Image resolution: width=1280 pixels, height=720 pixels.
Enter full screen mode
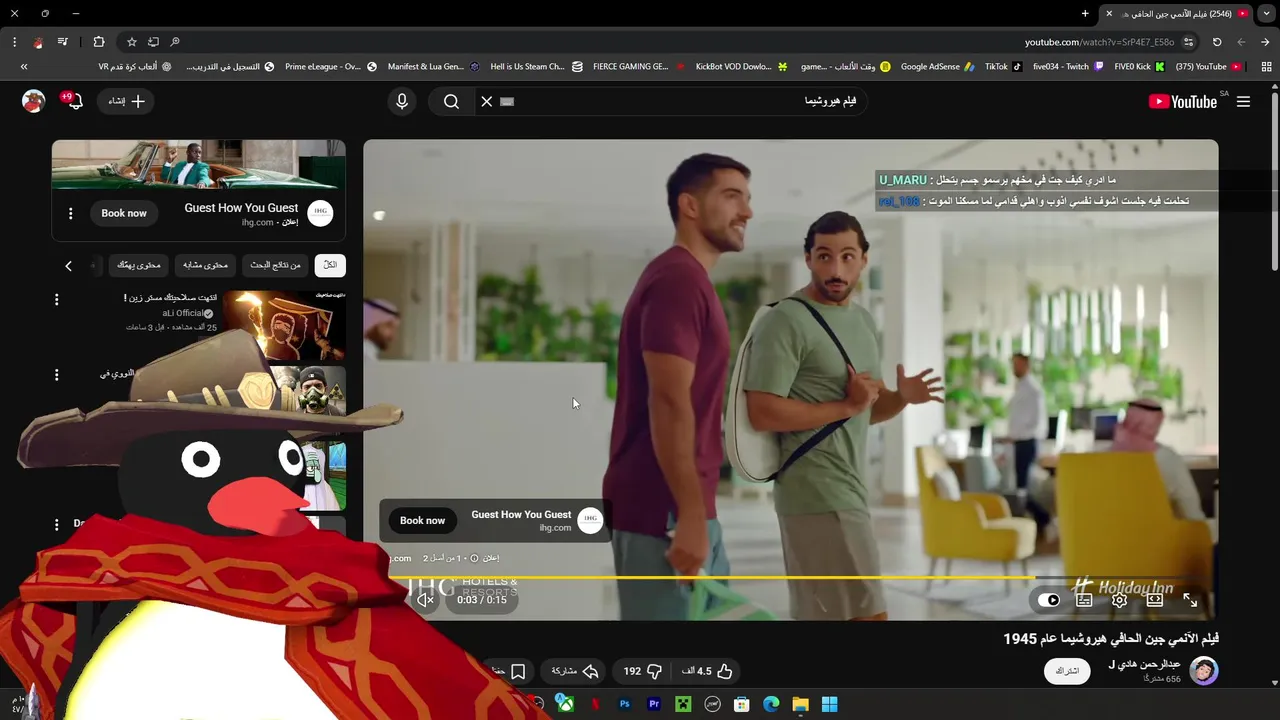coord(1190,600)
